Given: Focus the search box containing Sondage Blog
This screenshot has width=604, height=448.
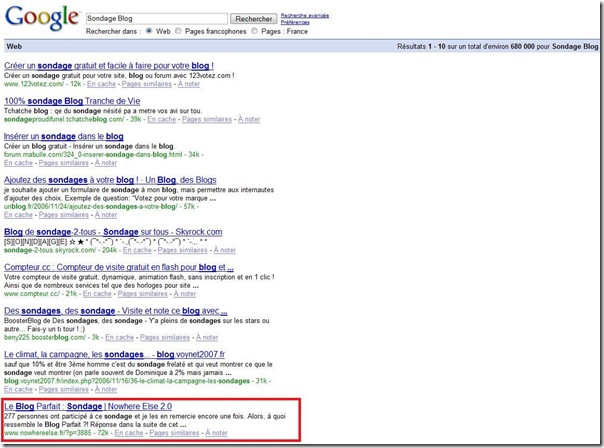Looking at the screenshot, I should [x=156, y=18].
